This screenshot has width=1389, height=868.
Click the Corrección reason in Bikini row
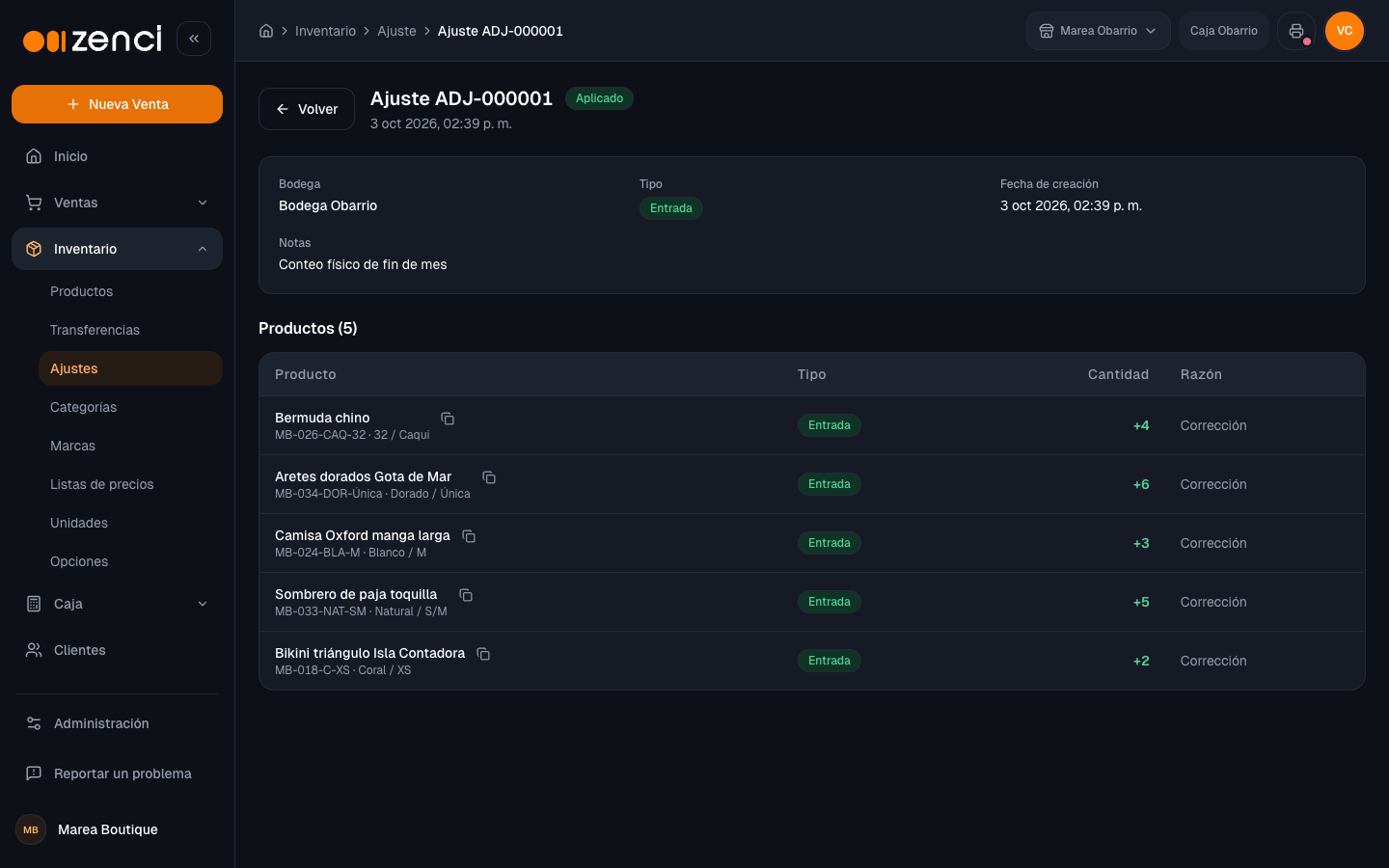click(1213, 661)
